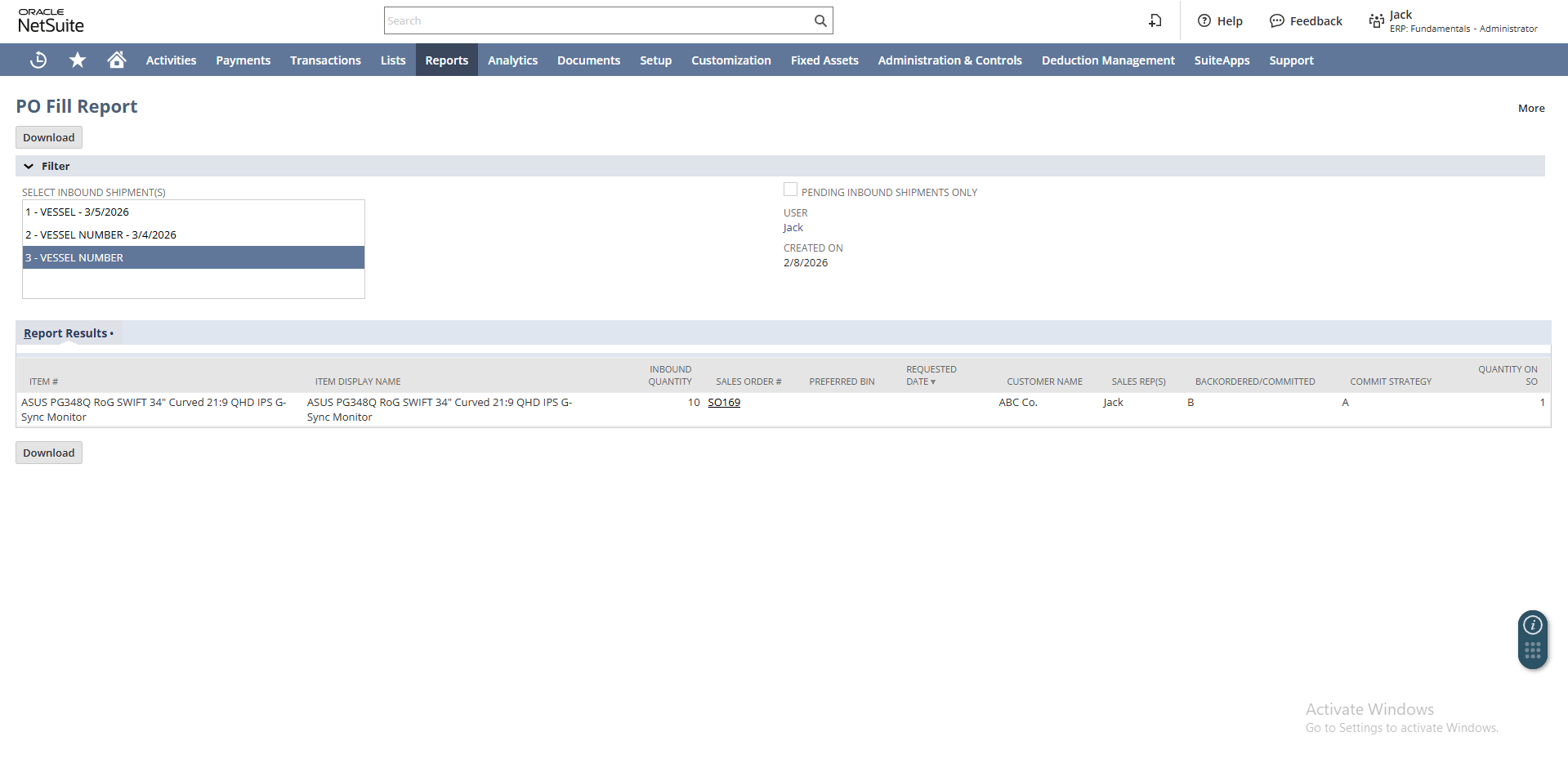Download the PO Fill Report

coord(48,137)
